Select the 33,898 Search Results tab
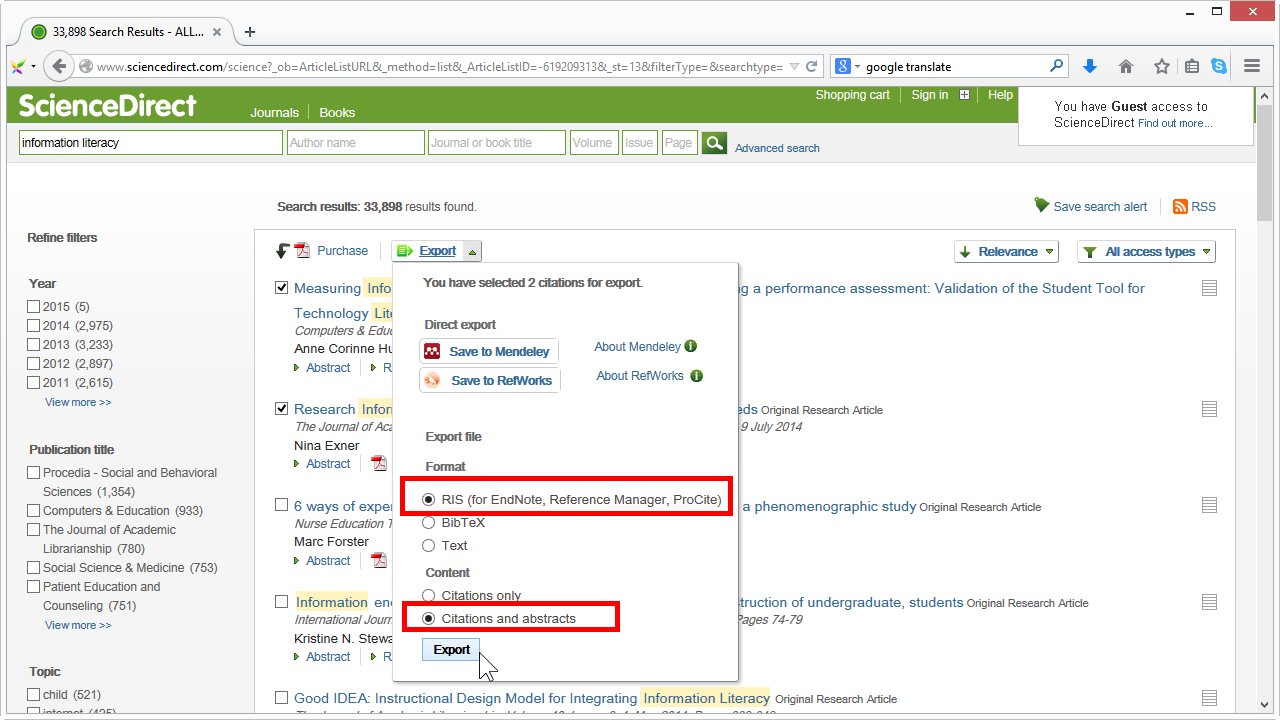This screenshot has width=1280, height=720. pyautogui.click(x=128, y=32)
